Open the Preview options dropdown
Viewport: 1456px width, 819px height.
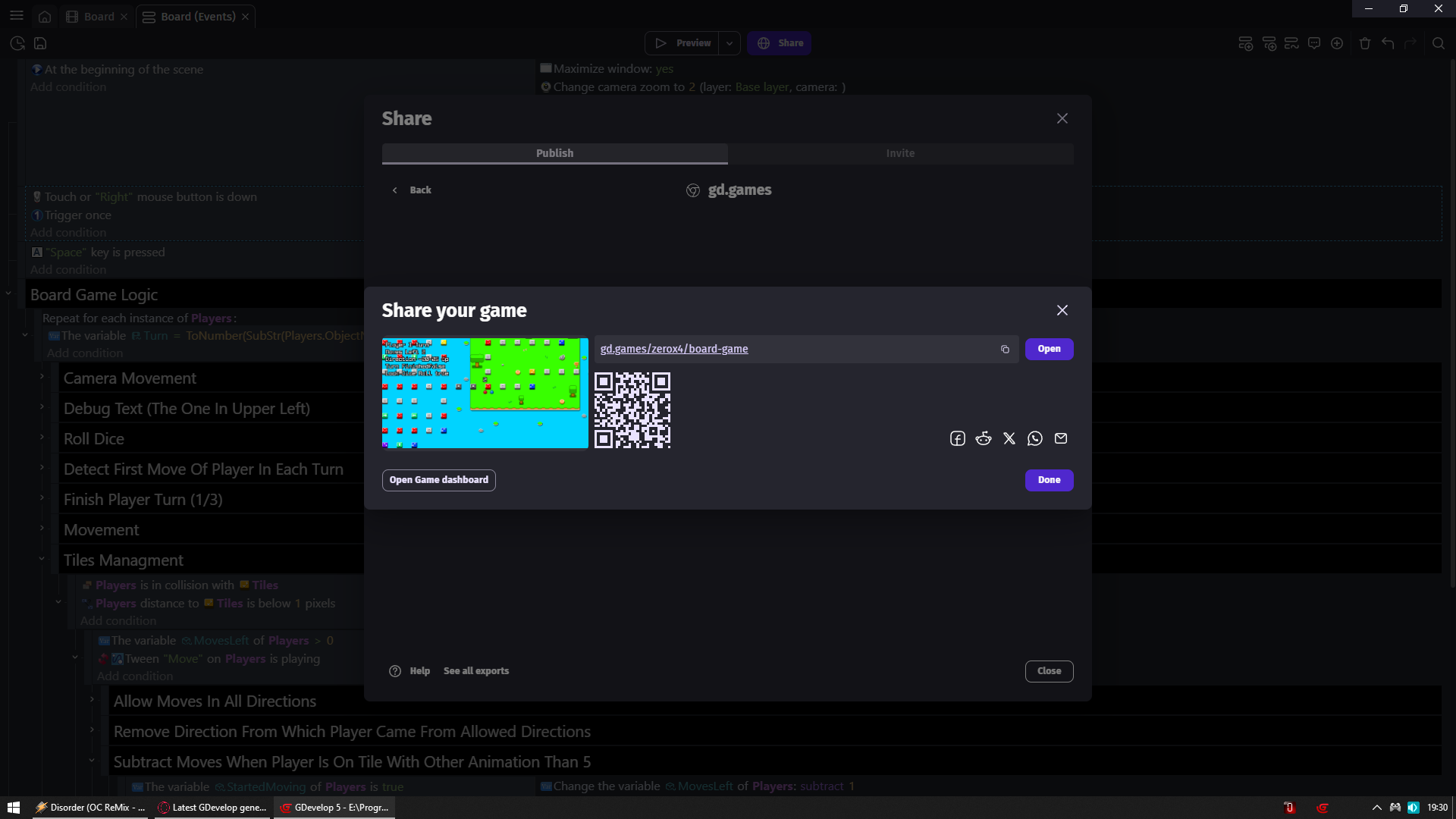click(x=730, y=43)
